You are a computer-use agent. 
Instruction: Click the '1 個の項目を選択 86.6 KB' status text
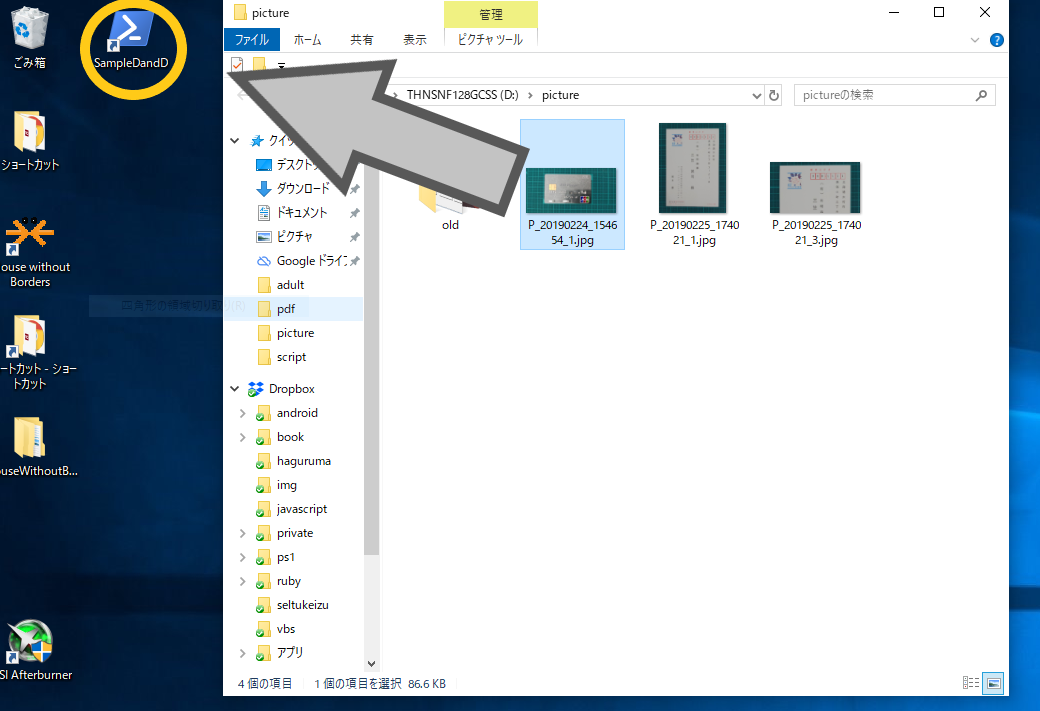379,684
